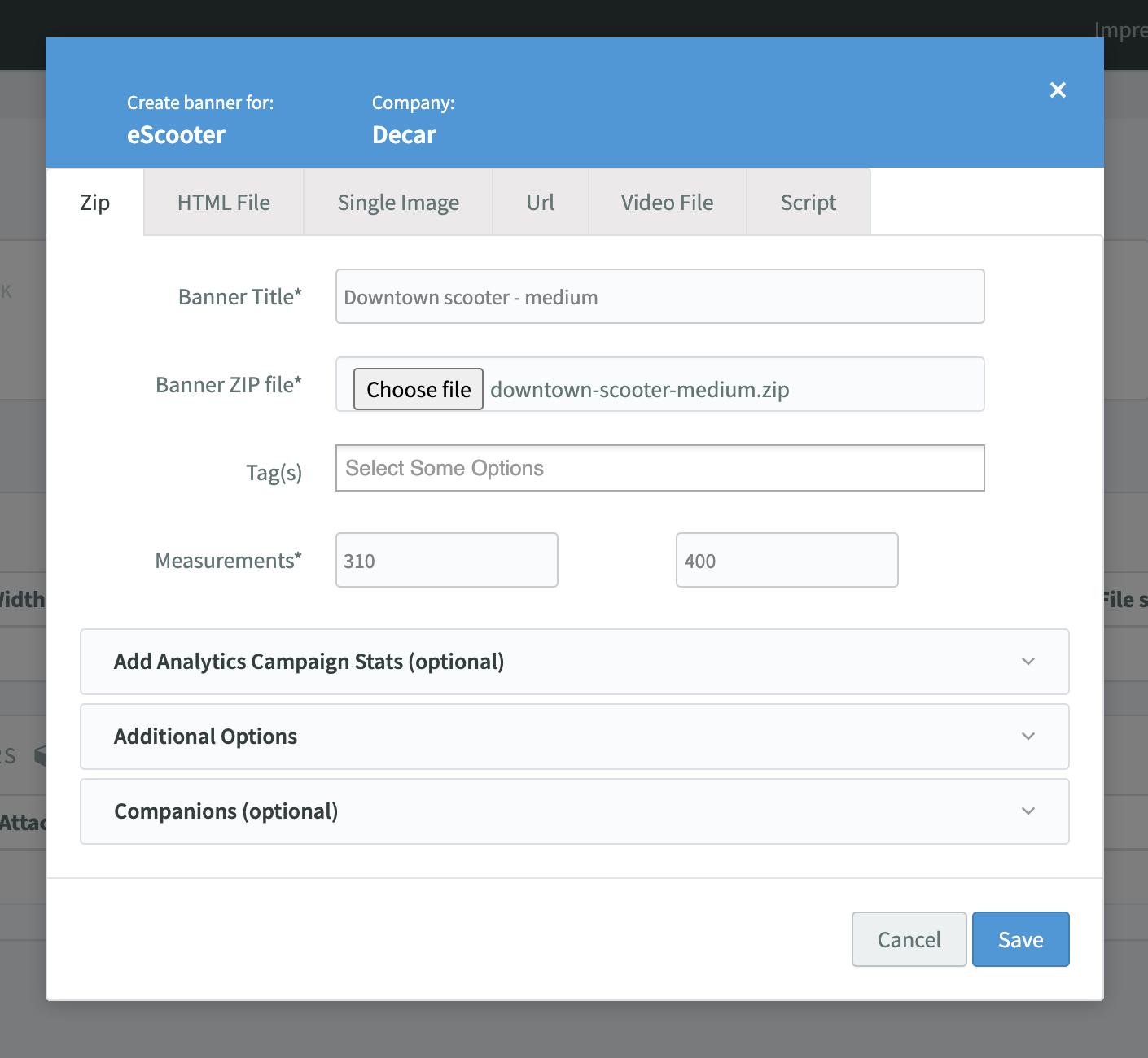The image size is (1148, 1058).
Task: Click the chevron icon on Companions row
Action: click(x=1028, y=811)
